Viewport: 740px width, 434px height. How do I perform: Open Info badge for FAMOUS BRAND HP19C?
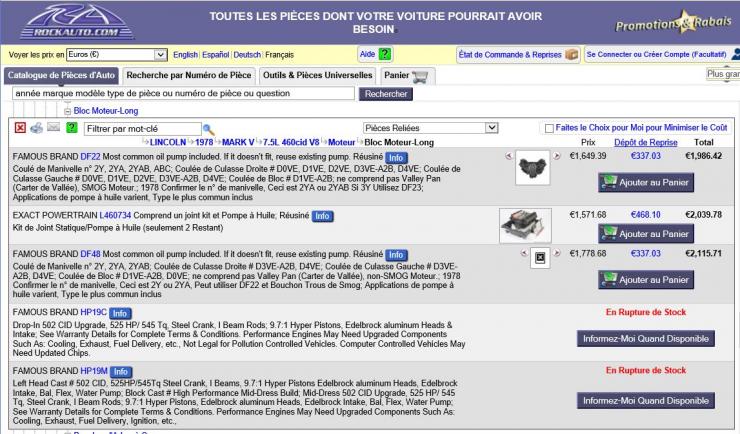(x=120, y=313)
